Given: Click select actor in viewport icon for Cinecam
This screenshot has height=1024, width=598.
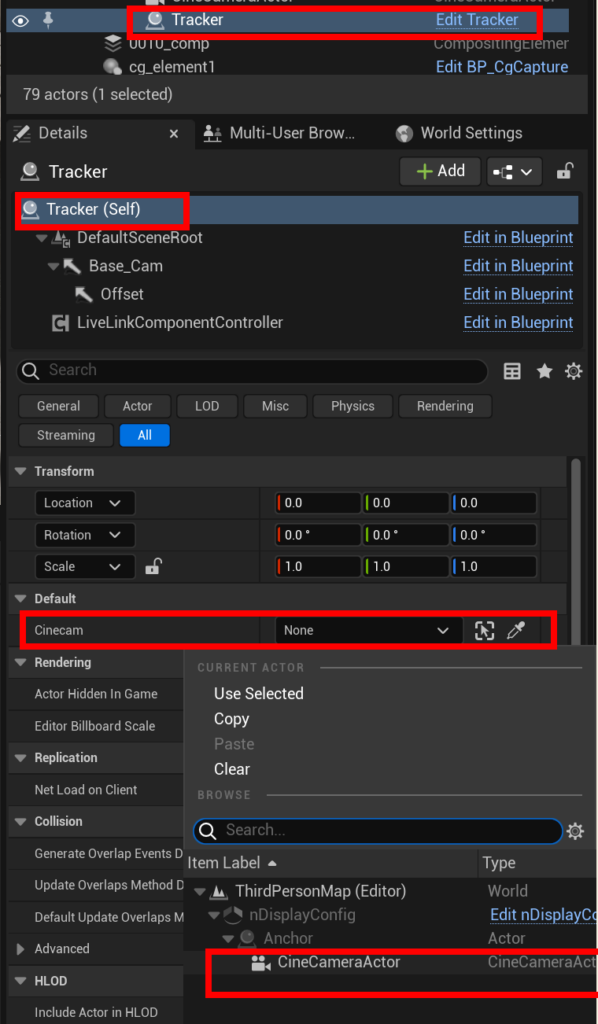Looking at the screenshot, I should tap(484, 631).
